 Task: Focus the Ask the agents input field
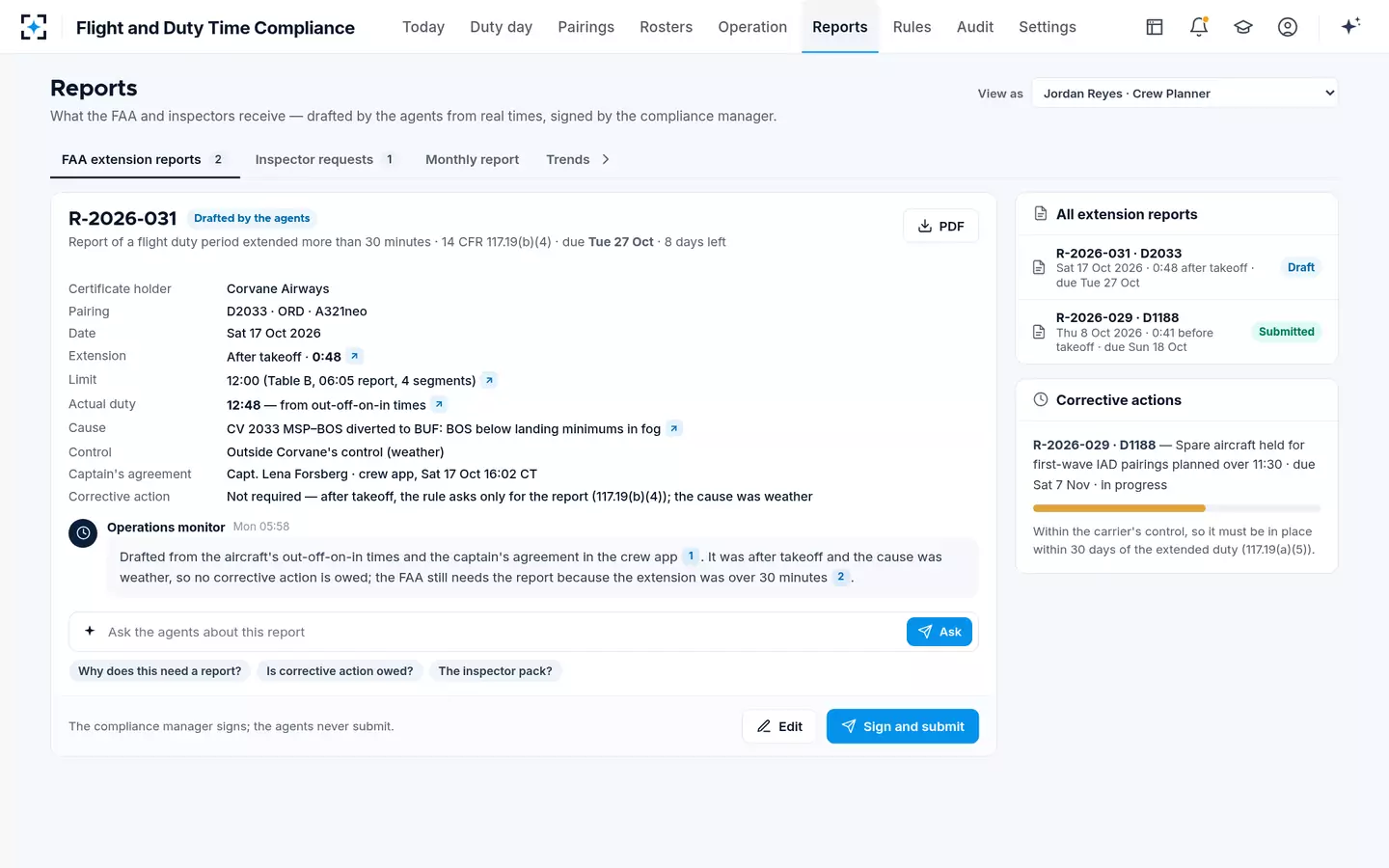tap(502, 632)
